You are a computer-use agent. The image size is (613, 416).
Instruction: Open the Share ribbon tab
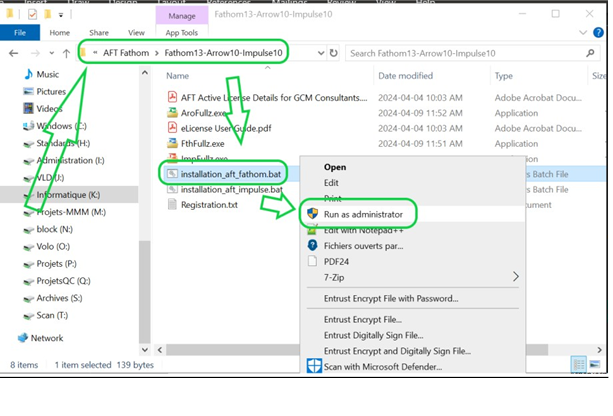99,33
